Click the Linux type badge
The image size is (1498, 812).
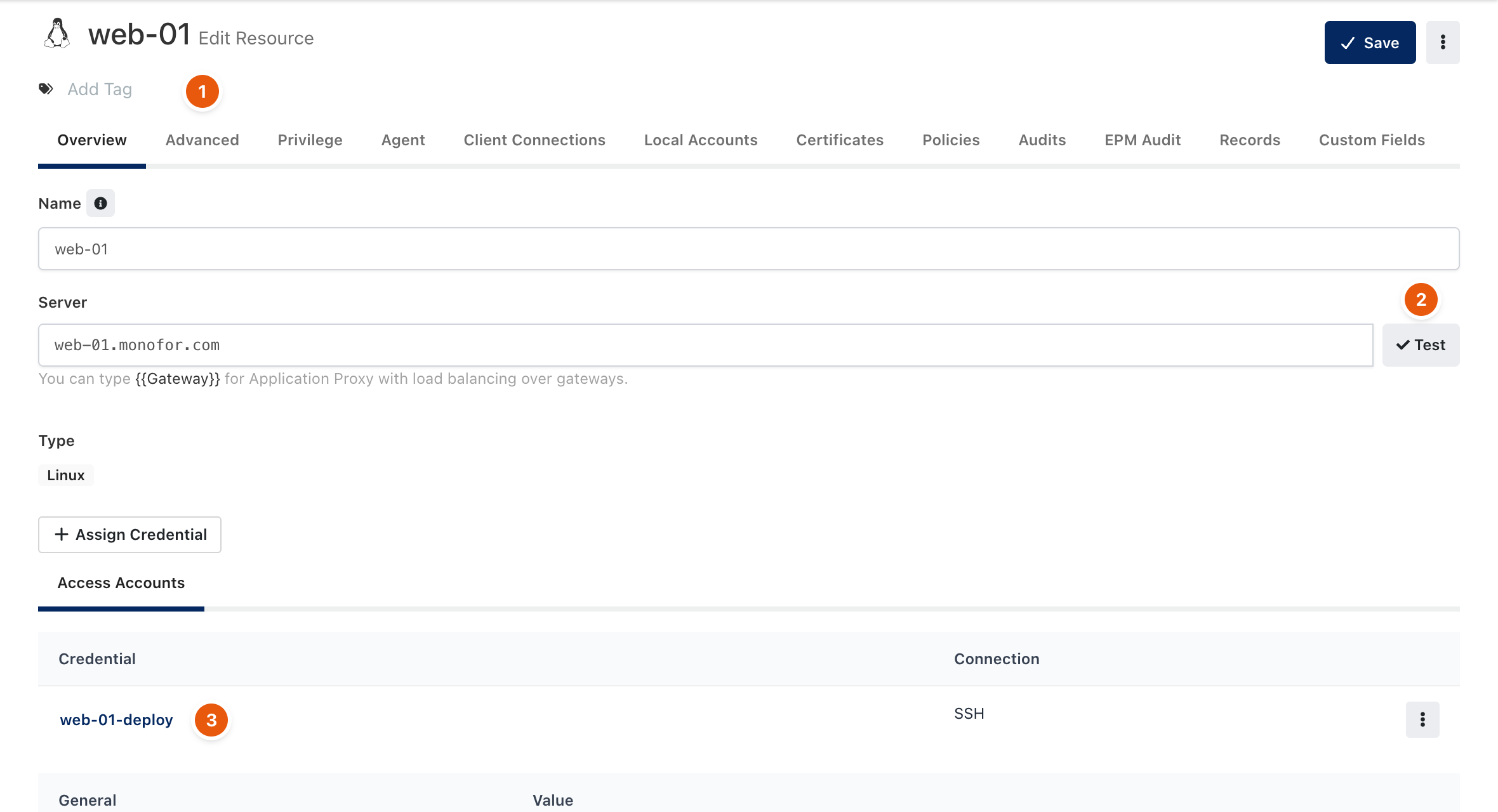click(66, 475)
